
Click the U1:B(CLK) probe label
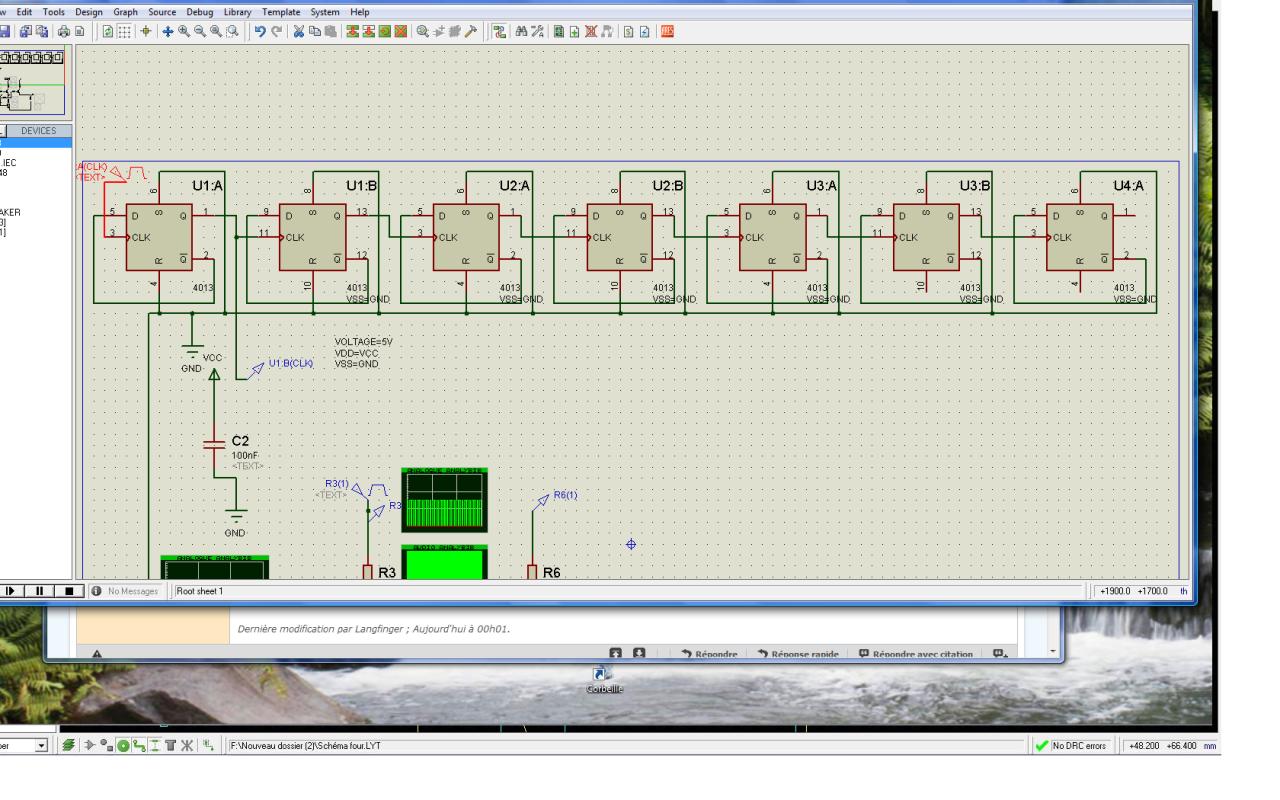pyautogui.click(x=290, y=363)
